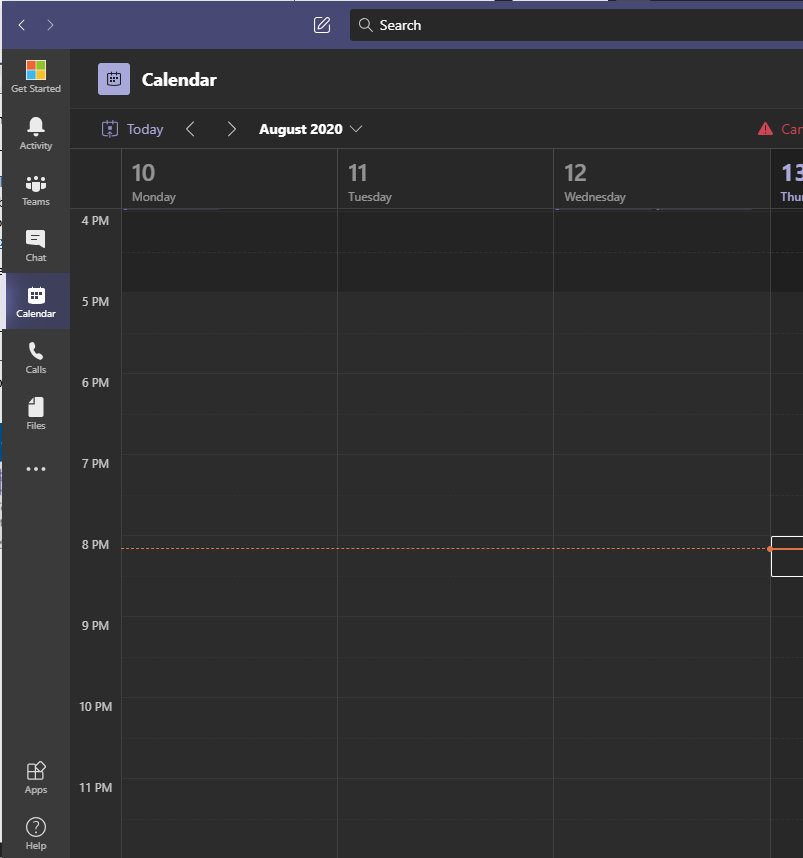
Task: Expand the August 2020 month picker
Action: tap(310, 129)
